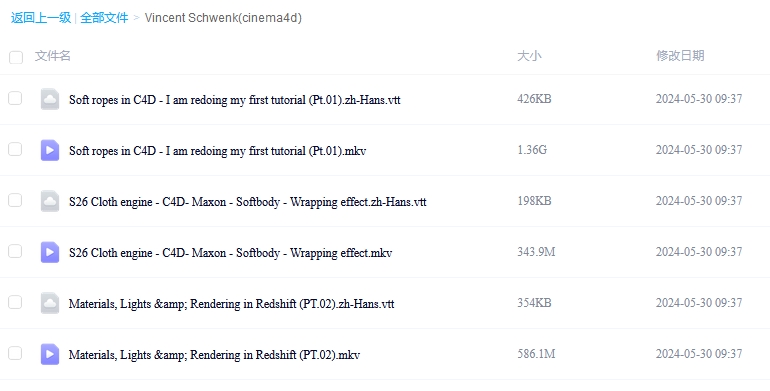
Task: Tick the select-all checkbox beside 文件名
Action: [x=16, y=57]
